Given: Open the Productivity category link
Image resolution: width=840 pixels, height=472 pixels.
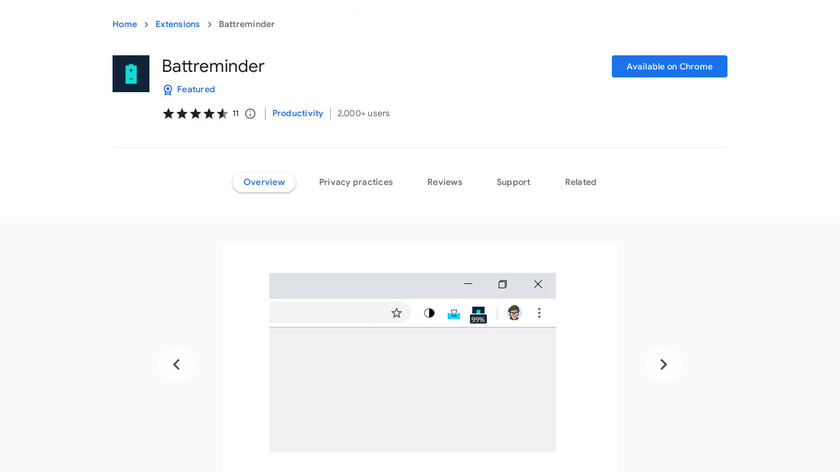Looking at the screenshot, I should coord(298,114).
